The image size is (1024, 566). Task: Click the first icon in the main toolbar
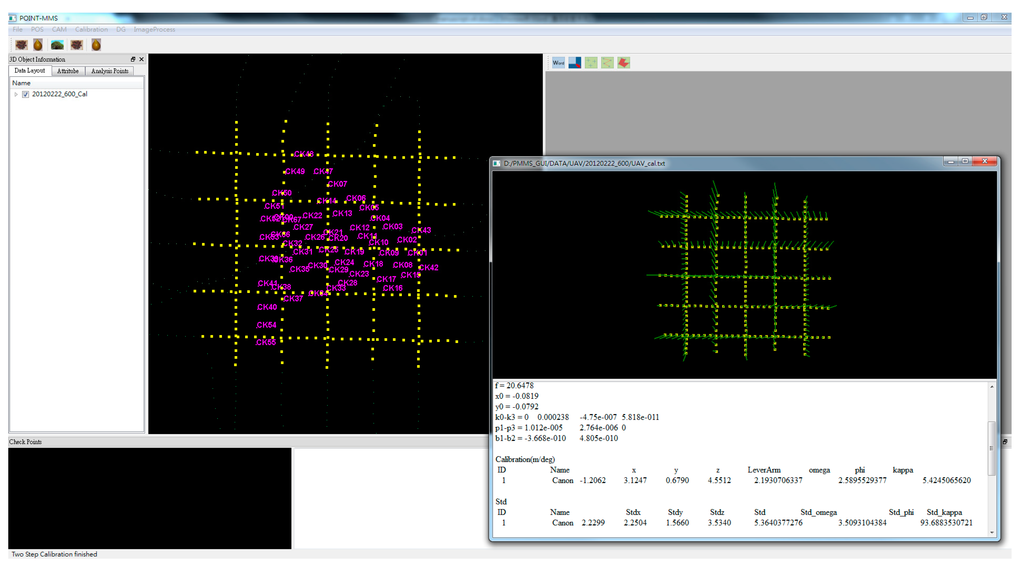(21, 44)
